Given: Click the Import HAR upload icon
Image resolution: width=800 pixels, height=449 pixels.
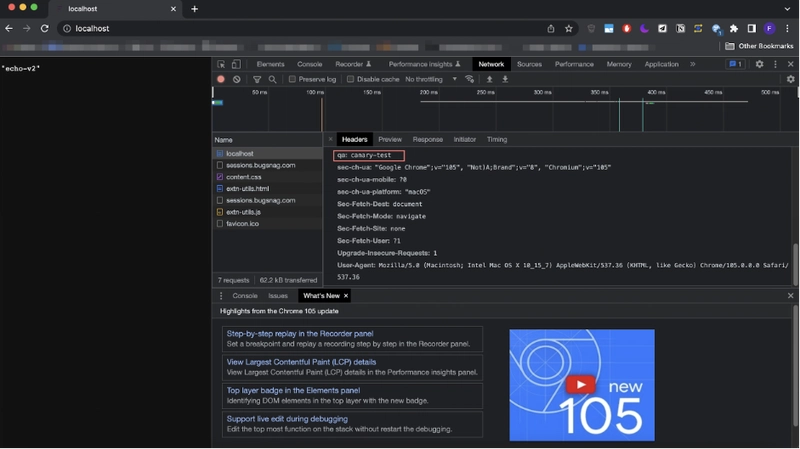Looking at the screenshot, I should 489,79.
